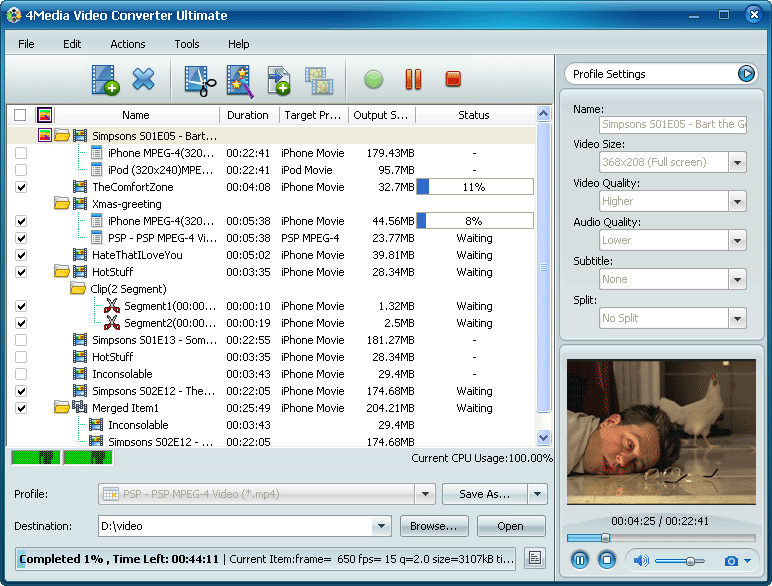Image resolution: width=772 pixels, height=586 pixels.
Task: Open the Save As arrow menu
Action: coord(537,494)
